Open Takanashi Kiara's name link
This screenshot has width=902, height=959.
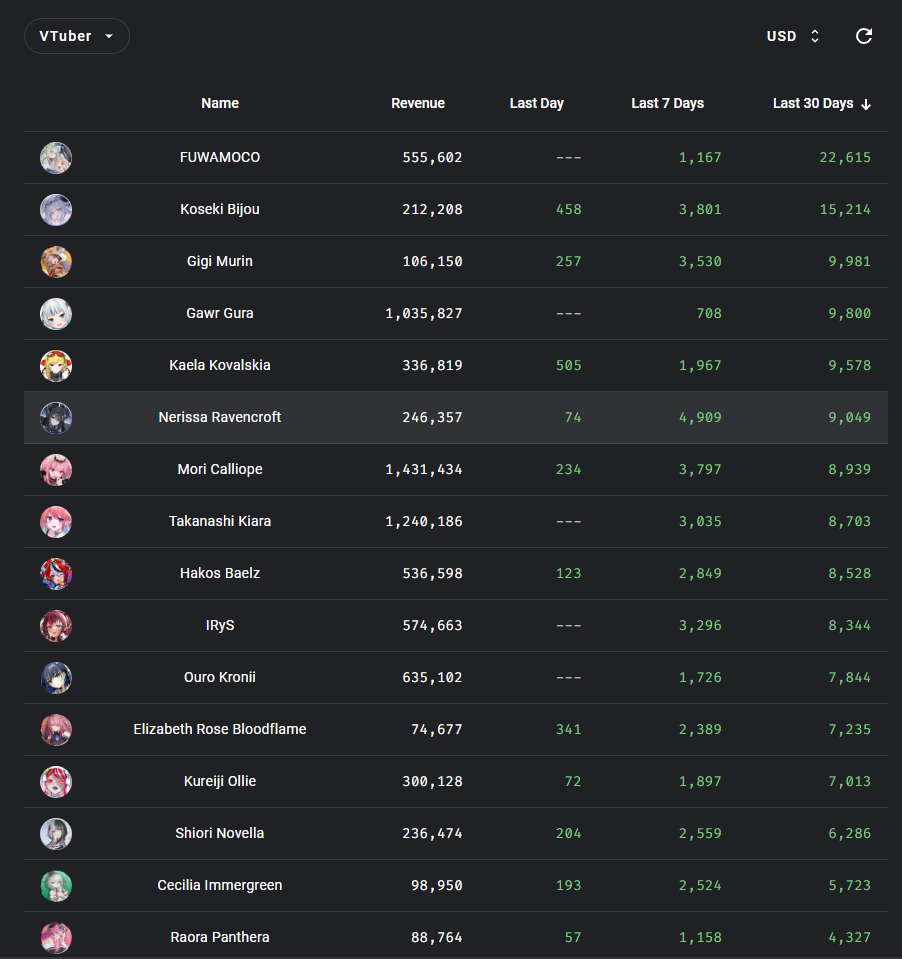pos(220,521)
